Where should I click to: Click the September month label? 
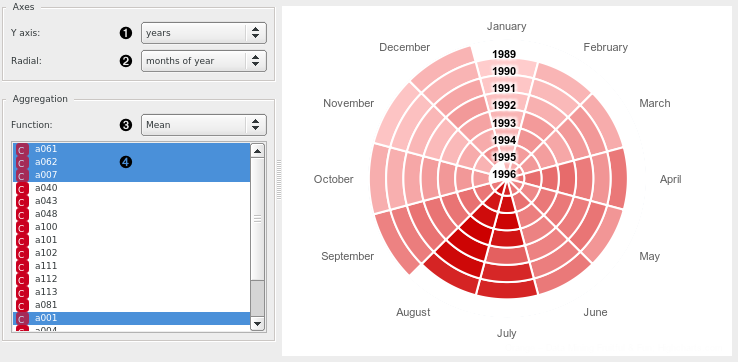pos(348,256)
